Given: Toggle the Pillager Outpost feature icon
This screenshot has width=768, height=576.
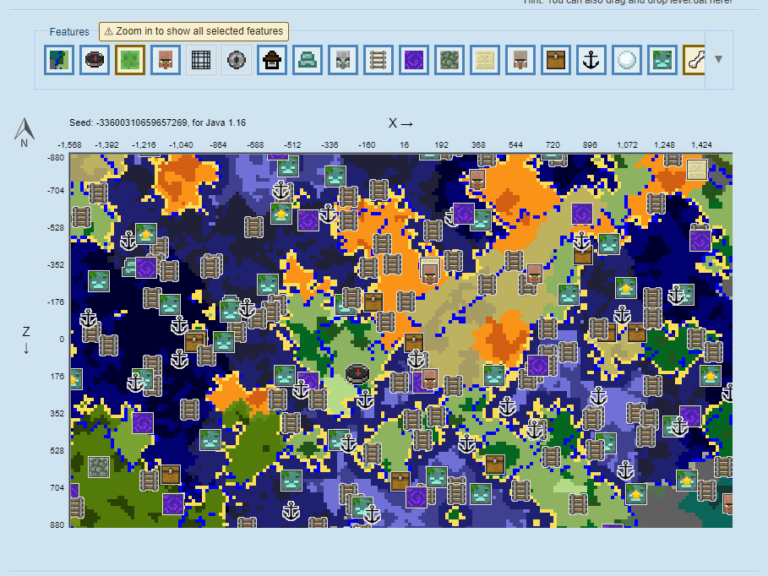Looking at the screenshot, I should click(x=343, y=60).
